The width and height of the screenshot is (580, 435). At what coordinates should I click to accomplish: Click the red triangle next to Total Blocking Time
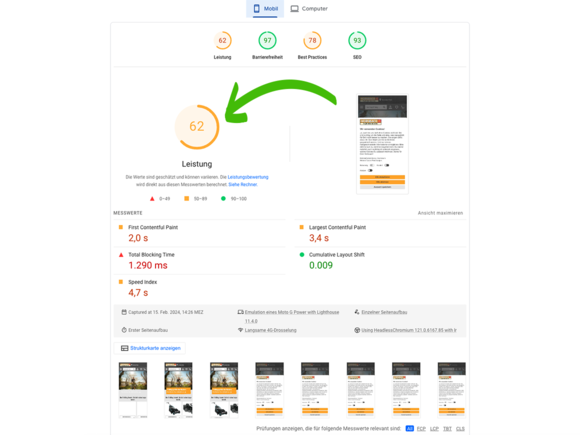pyautogui.click(x=121, y=254)
